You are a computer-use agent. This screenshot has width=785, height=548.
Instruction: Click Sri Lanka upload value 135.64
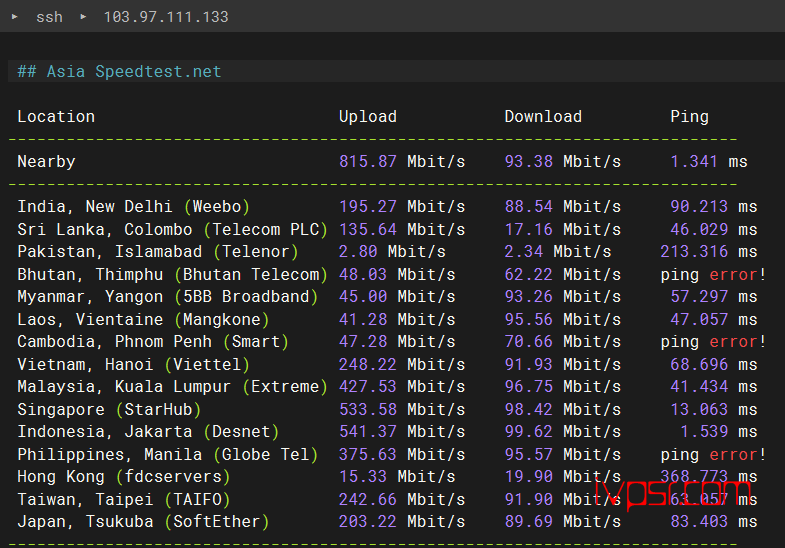(x=367, y=230)
